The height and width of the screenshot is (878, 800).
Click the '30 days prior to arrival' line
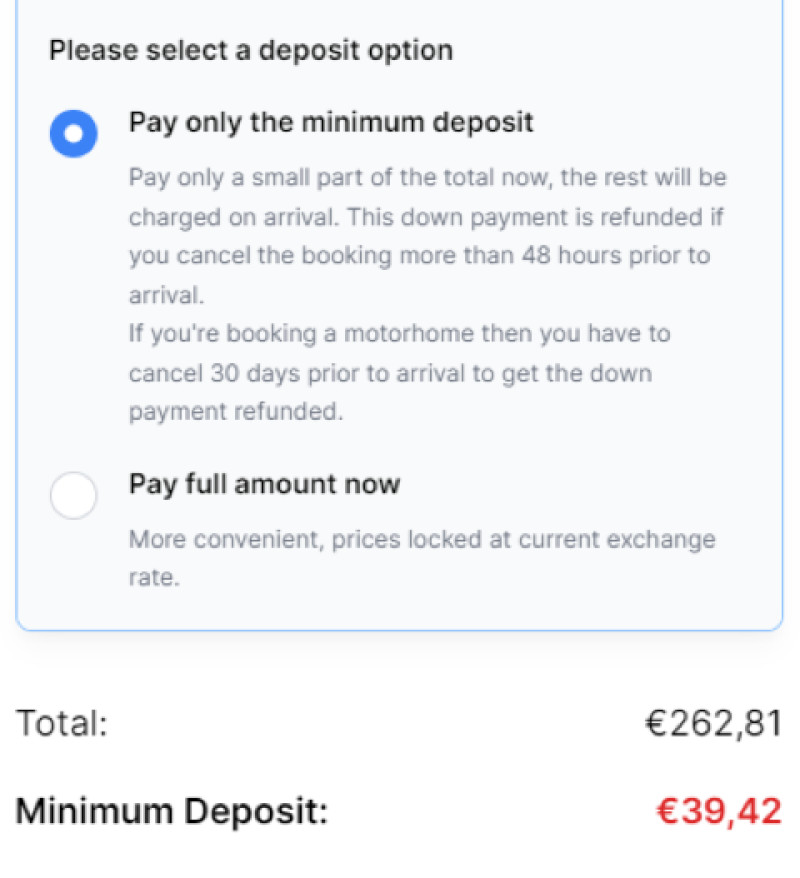(x=390, y=374)
